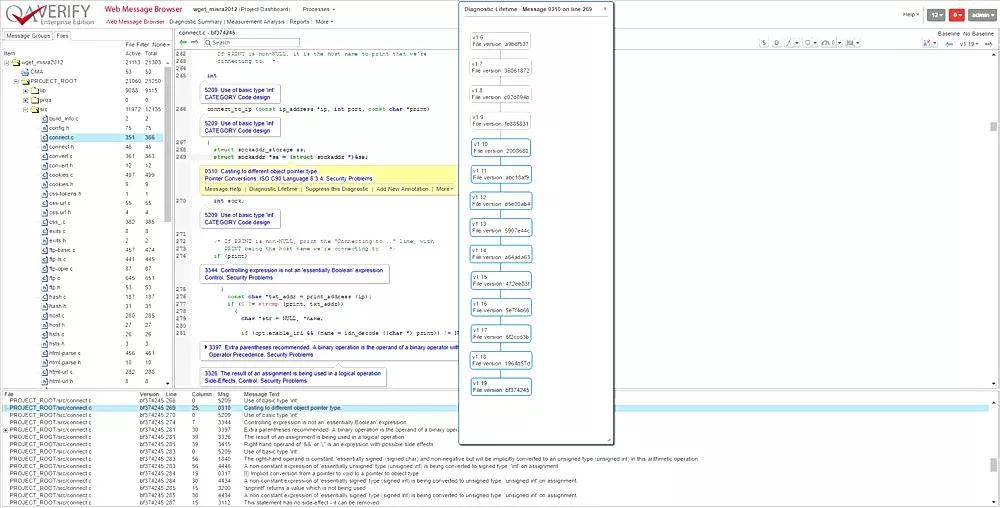The height and width of the screenshot is (508, 1000).
Task: Open the More dropdown in diagnostic 0310 box
Action: [445, 189]
